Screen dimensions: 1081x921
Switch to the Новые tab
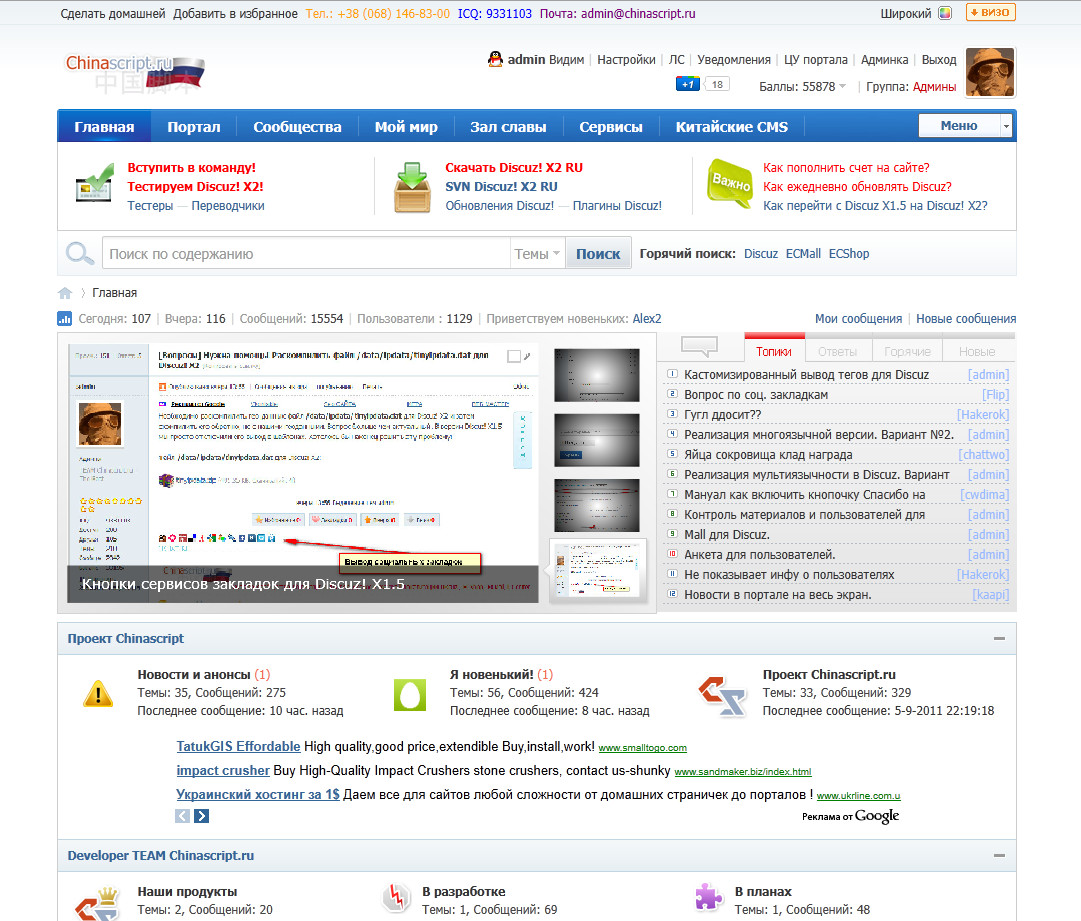click(977, 350)
